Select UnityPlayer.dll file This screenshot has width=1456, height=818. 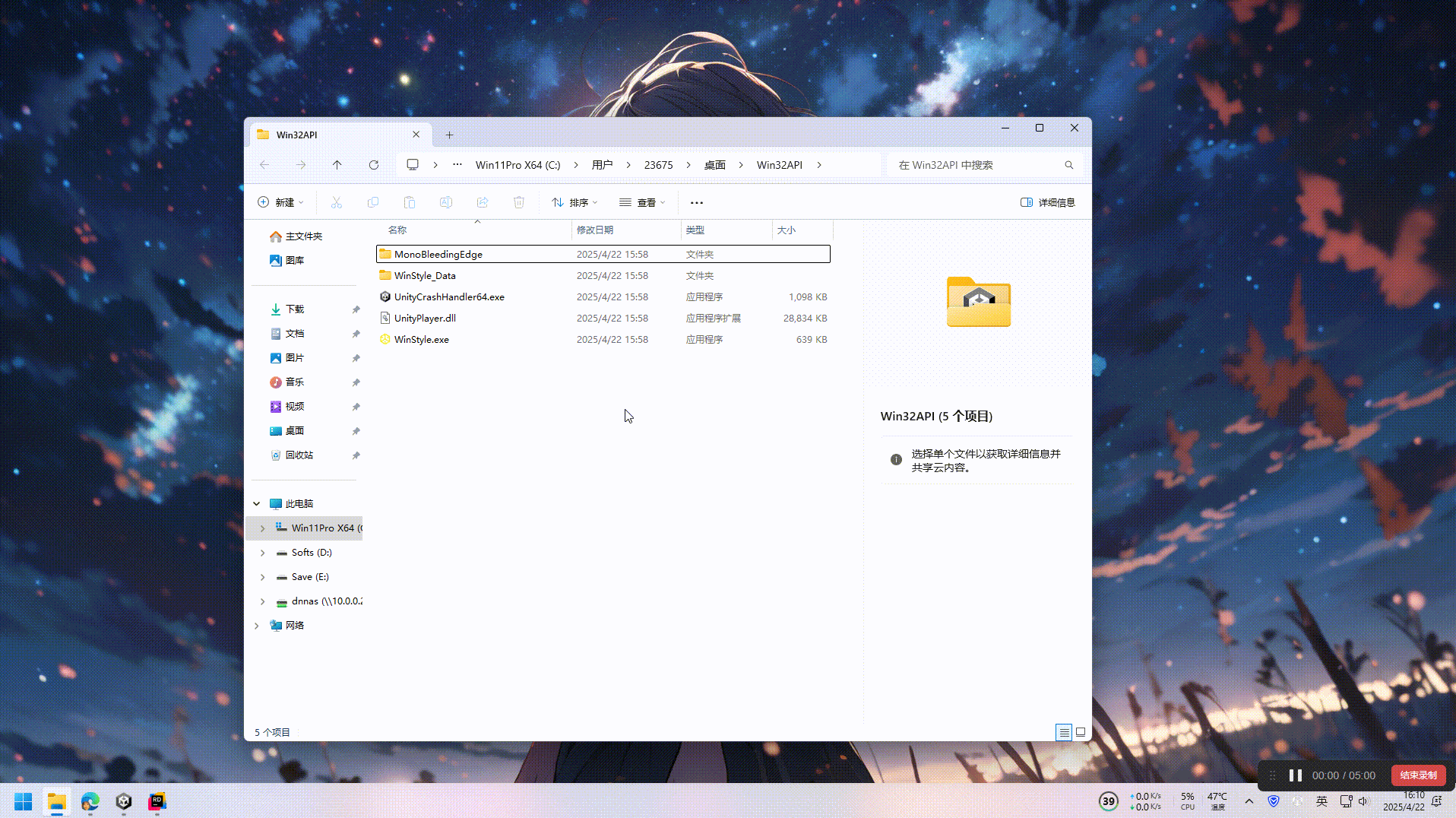click(x=603, y=318)
